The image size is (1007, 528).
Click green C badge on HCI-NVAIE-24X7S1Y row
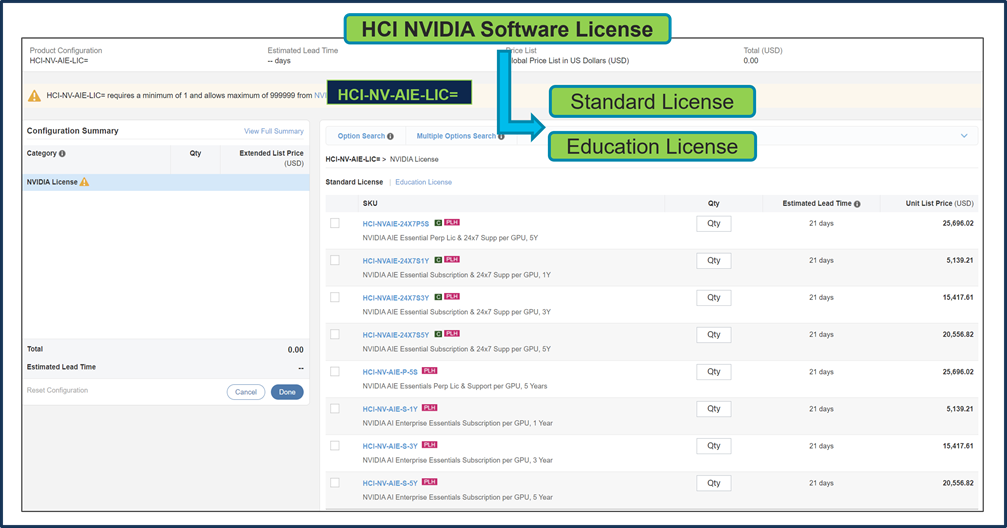click(438, 260)
